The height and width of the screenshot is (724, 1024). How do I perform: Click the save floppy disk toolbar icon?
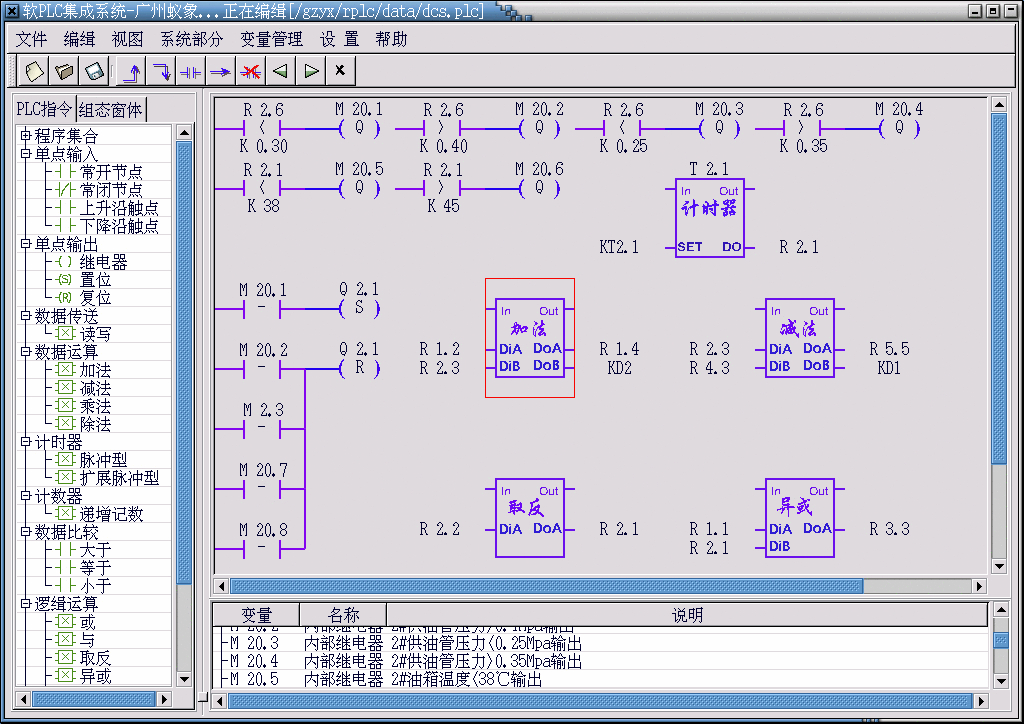94,71
